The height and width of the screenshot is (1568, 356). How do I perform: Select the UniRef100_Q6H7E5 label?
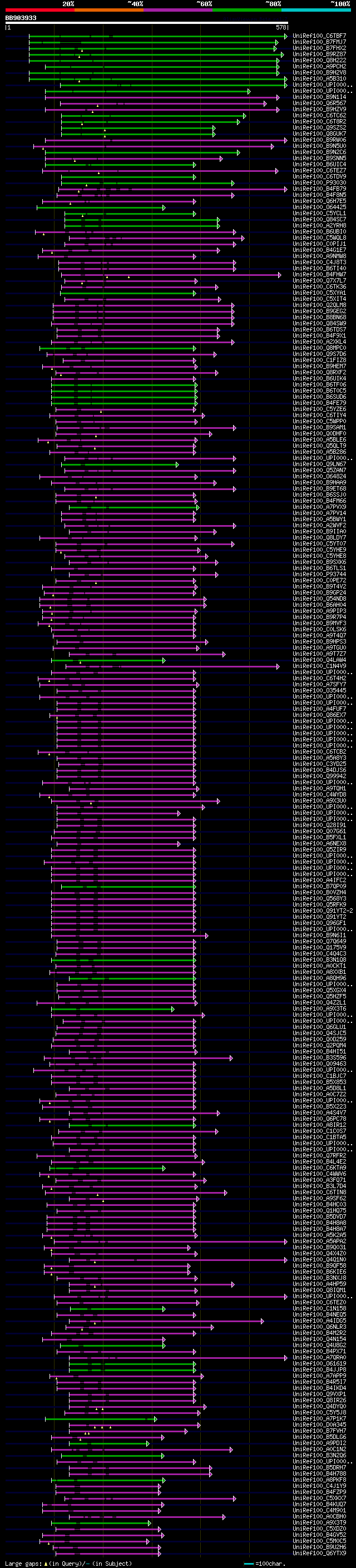[x=319, y=201]
